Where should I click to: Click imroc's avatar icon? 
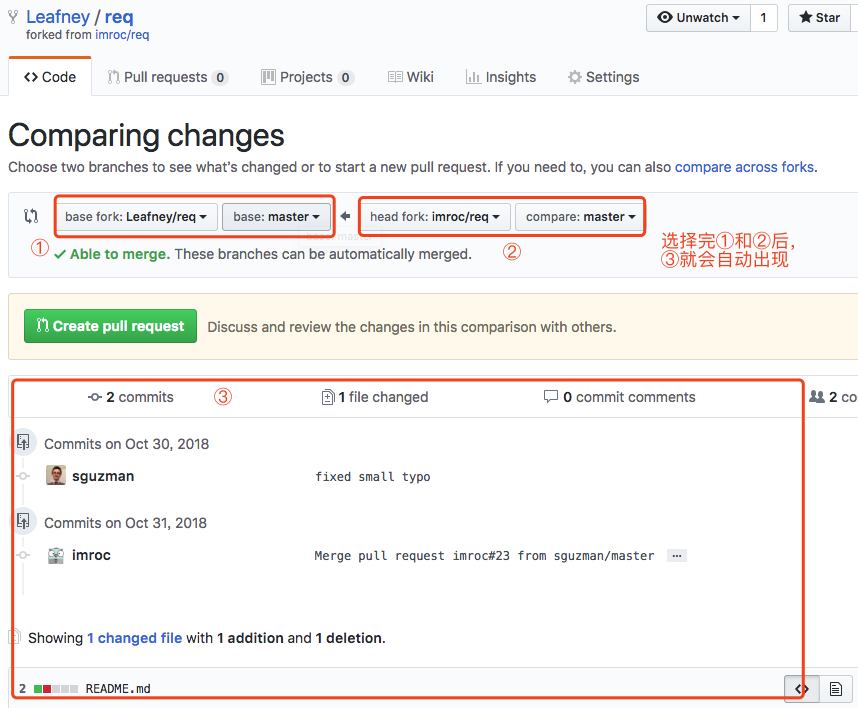(56, 555)
